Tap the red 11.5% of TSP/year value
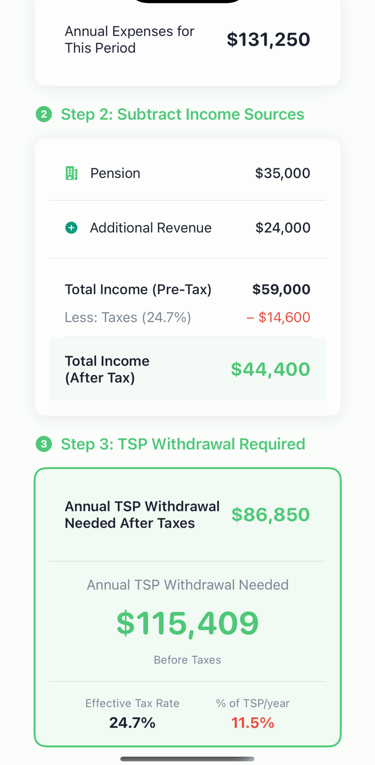 253,723
